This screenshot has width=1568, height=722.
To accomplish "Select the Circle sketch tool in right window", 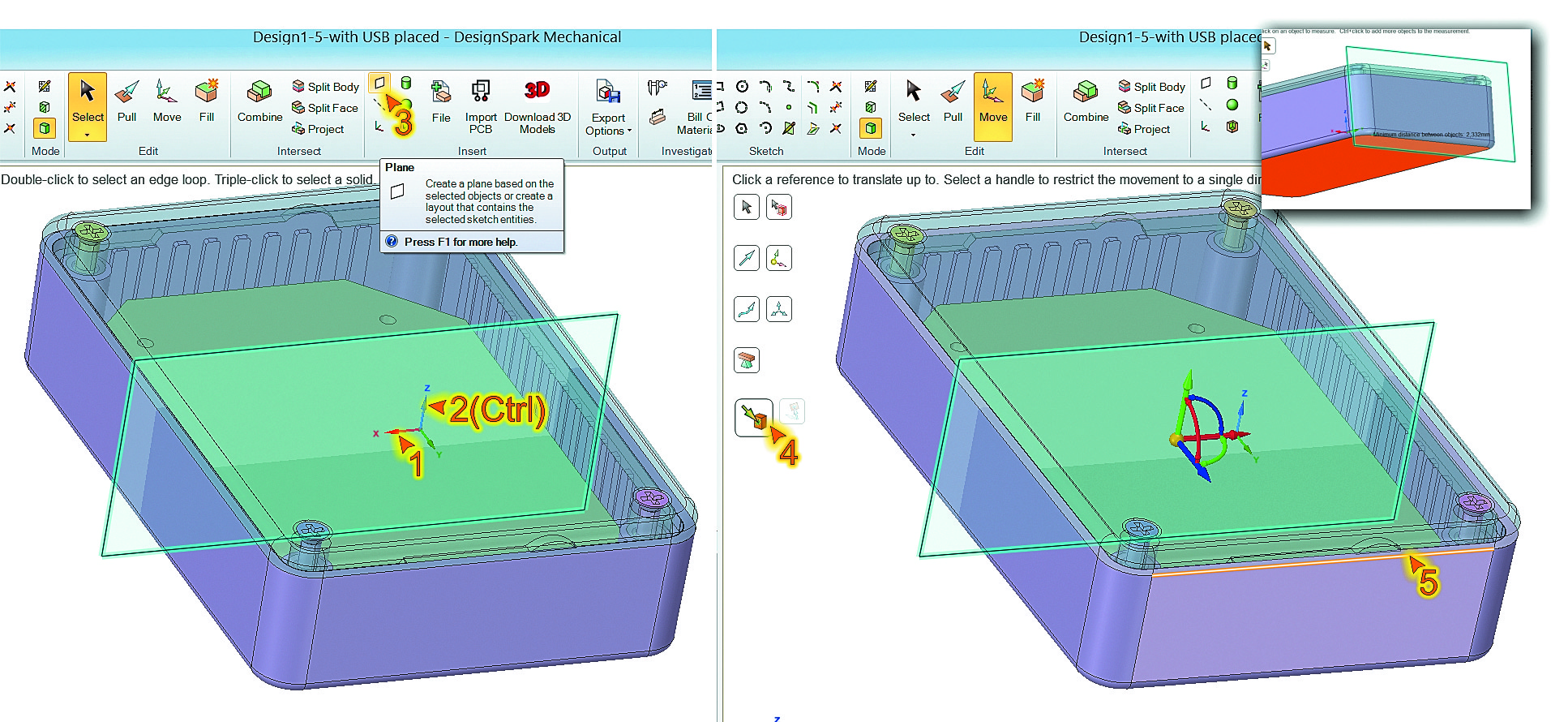I will pos(742,86).
